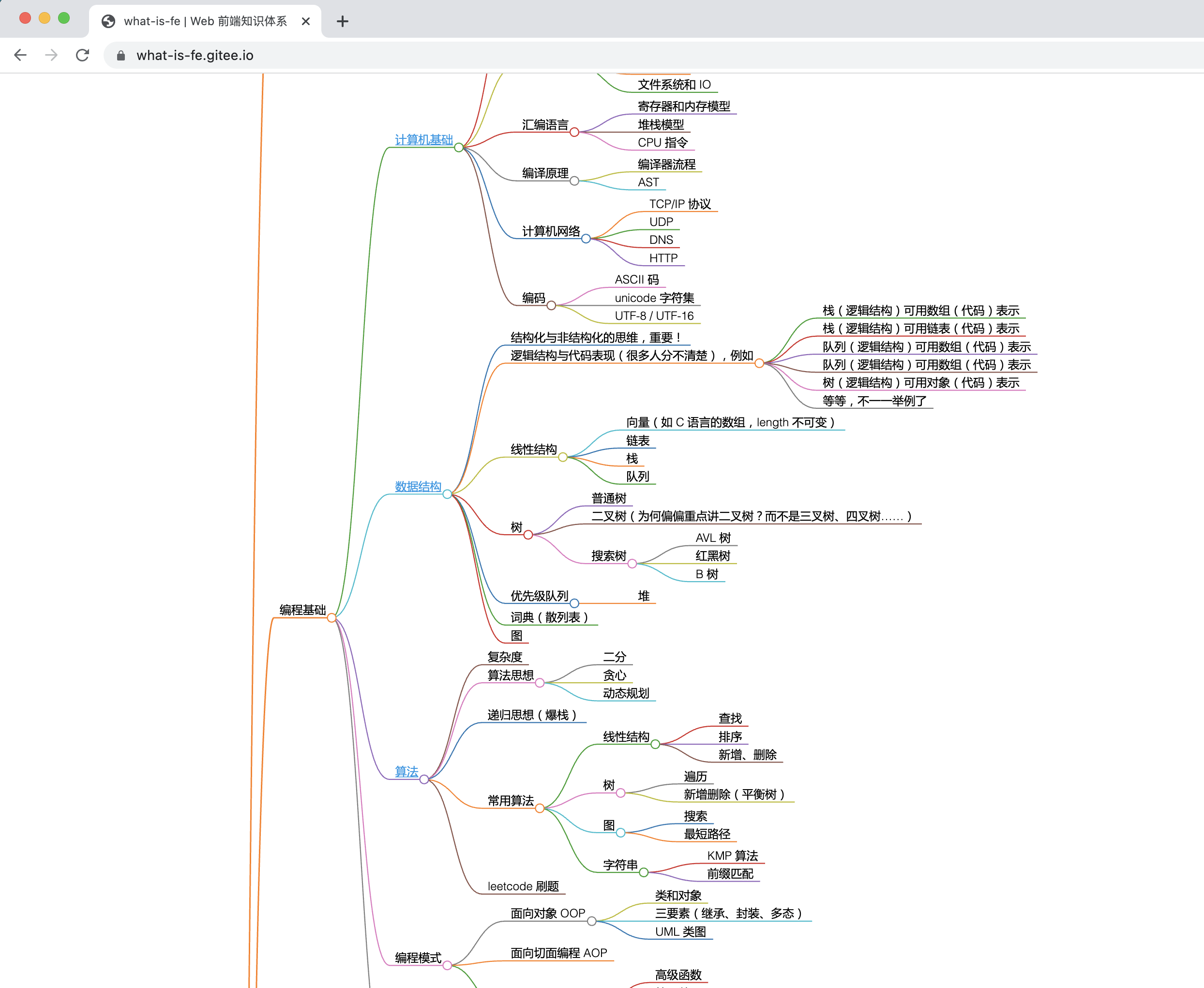Toggle the 常用算法 branch circle
The image size is (1204, 988).
540,808
